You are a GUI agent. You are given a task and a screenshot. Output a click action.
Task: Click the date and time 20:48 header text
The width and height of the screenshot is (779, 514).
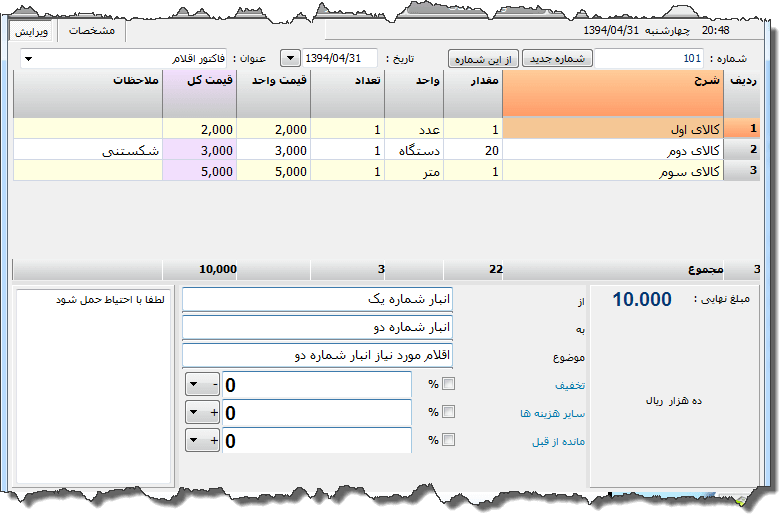click(x=657, y=30)
